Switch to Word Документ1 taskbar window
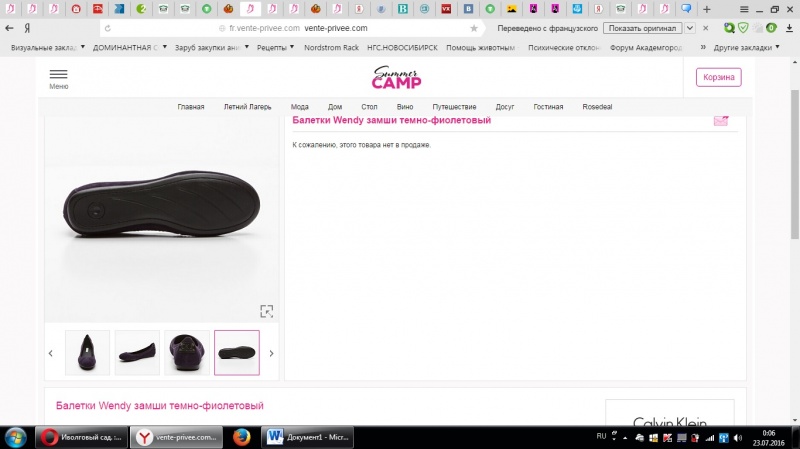Viewport: 800px width, 449px height. (x=308, y=437)
